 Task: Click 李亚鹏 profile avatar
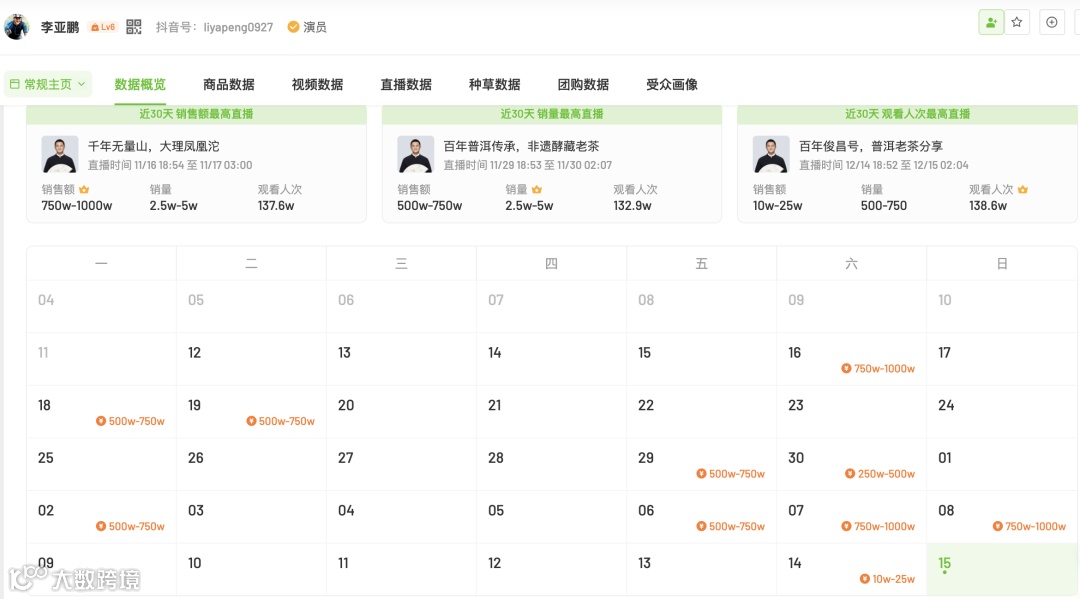17,27
